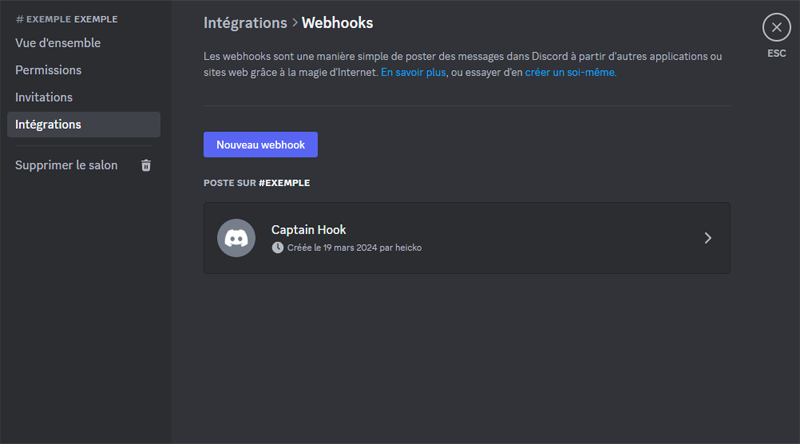The height and width of the screenshot is (444, 800).
Task: Click the clock icon by the creation date
Action: click(x=277, y=247)
